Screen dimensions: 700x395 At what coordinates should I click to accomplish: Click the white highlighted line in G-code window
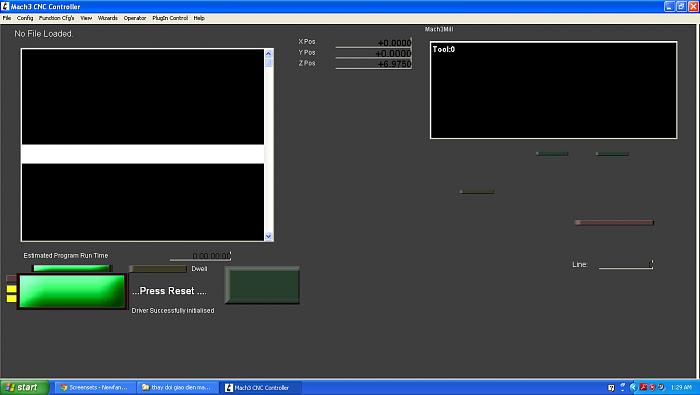click(x=143, y=154)
